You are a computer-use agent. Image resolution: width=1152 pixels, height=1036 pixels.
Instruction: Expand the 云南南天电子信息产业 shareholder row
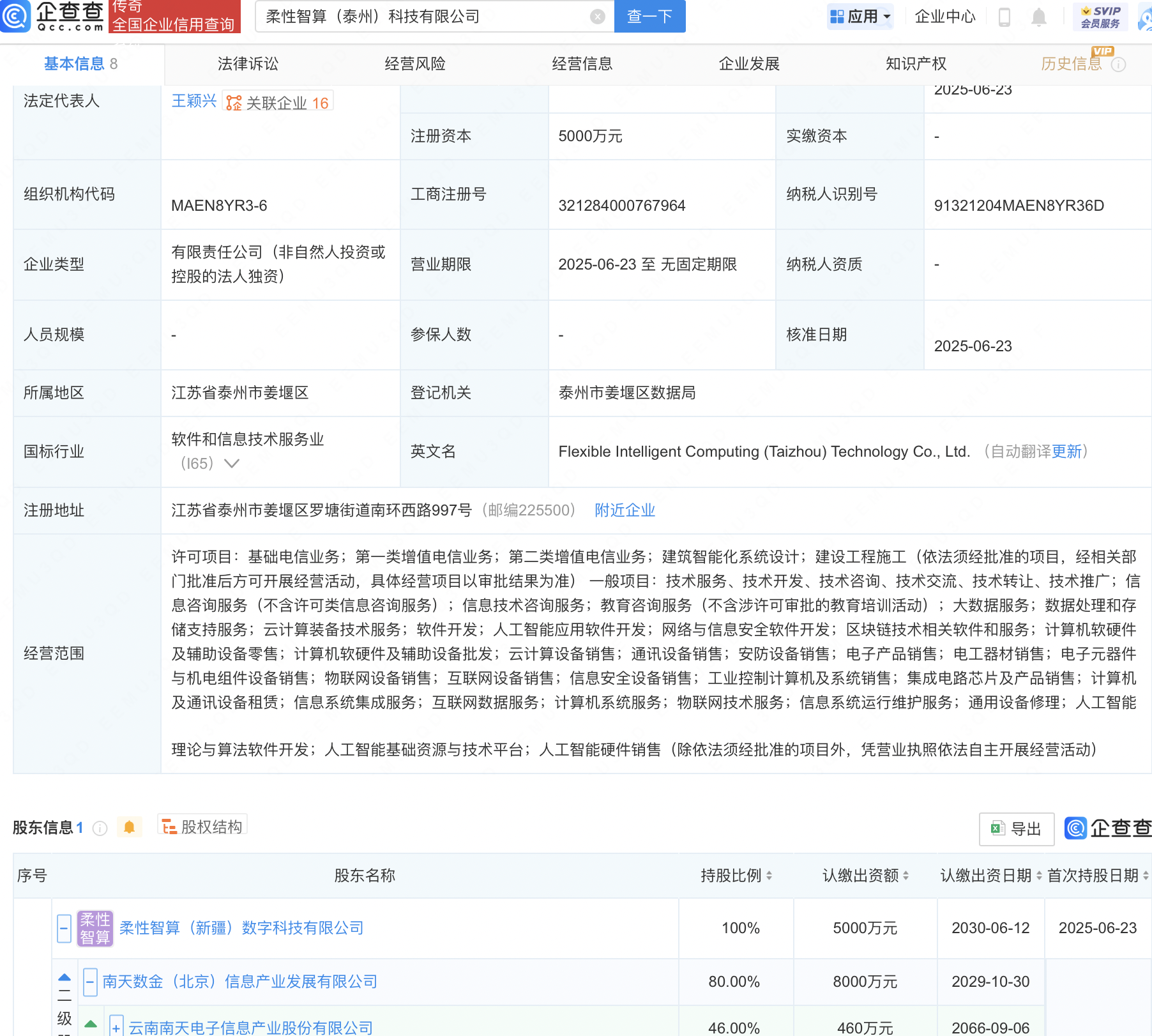116,1028
